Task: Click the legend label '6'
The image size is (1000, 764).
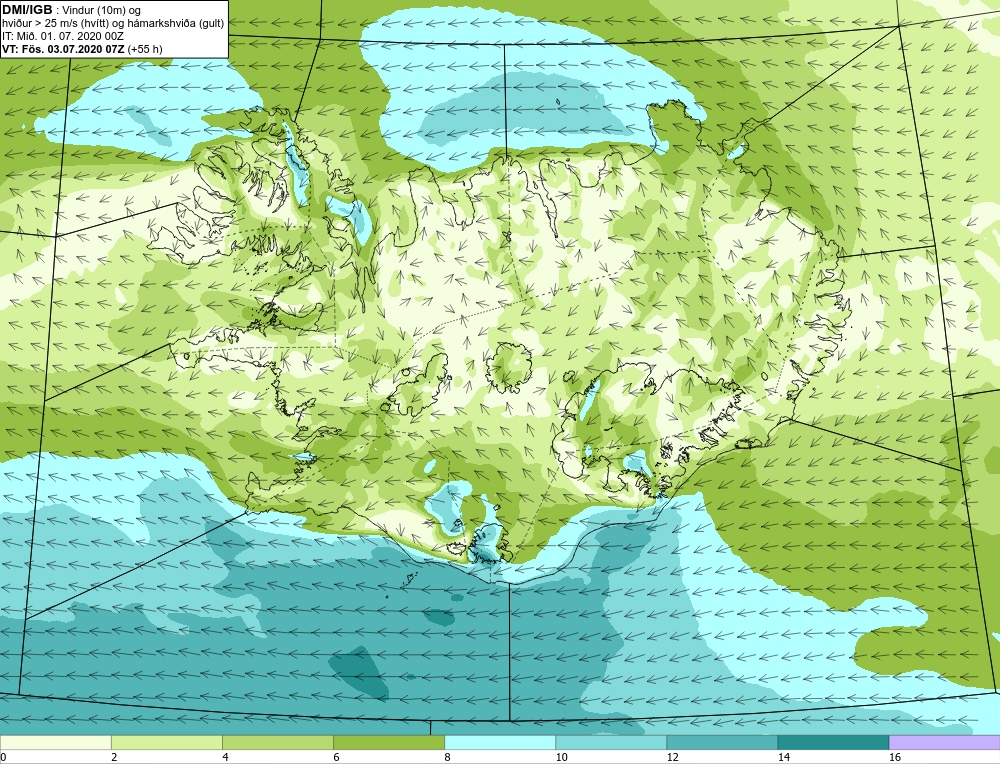Action: tap(337, 757)
